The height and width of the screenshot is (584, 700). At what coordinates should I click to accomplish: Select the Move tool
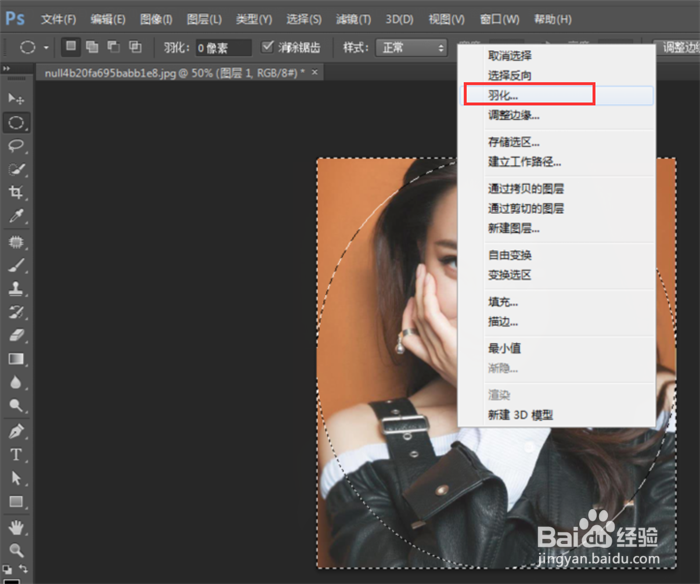(16, 98)
